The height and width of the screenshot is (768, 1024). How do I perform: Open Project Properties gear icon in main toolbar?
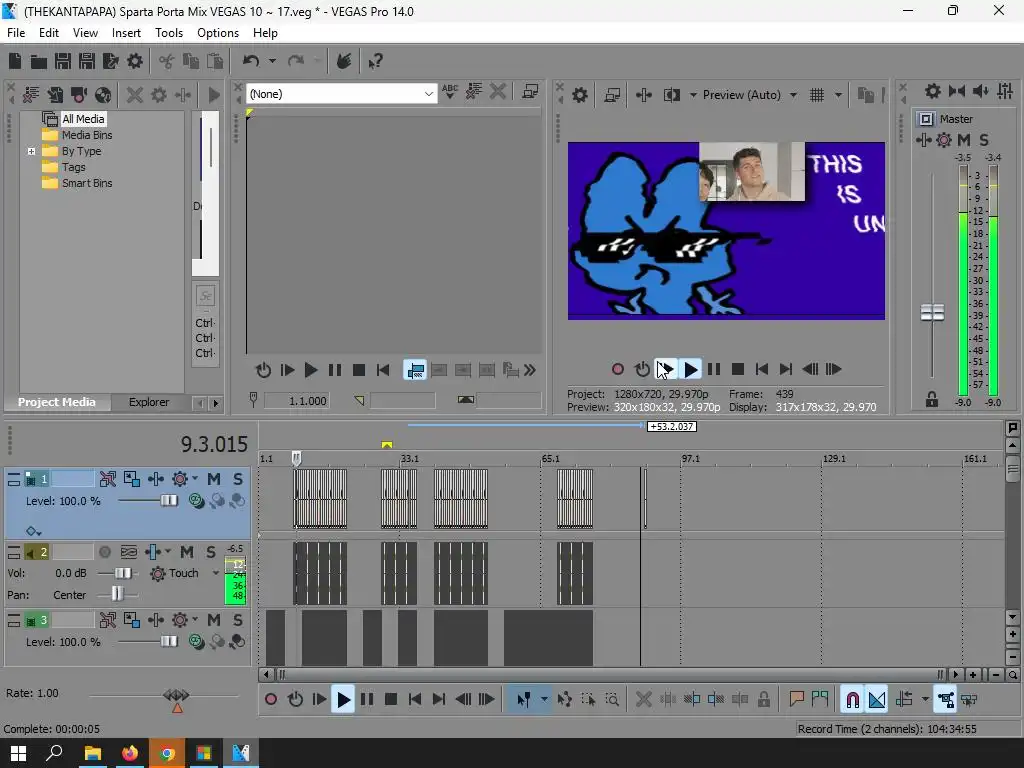click(135, 61)
